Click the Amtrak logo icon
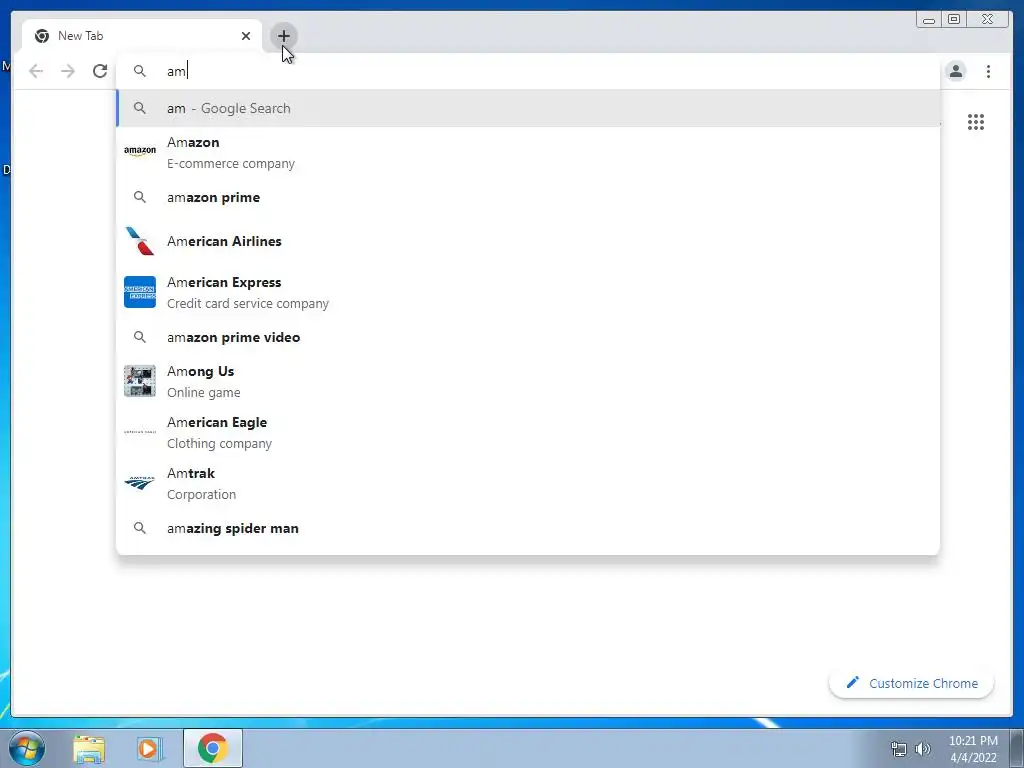Image resolution: width=1024 pixels, height=768 pixels. point(140,483)
